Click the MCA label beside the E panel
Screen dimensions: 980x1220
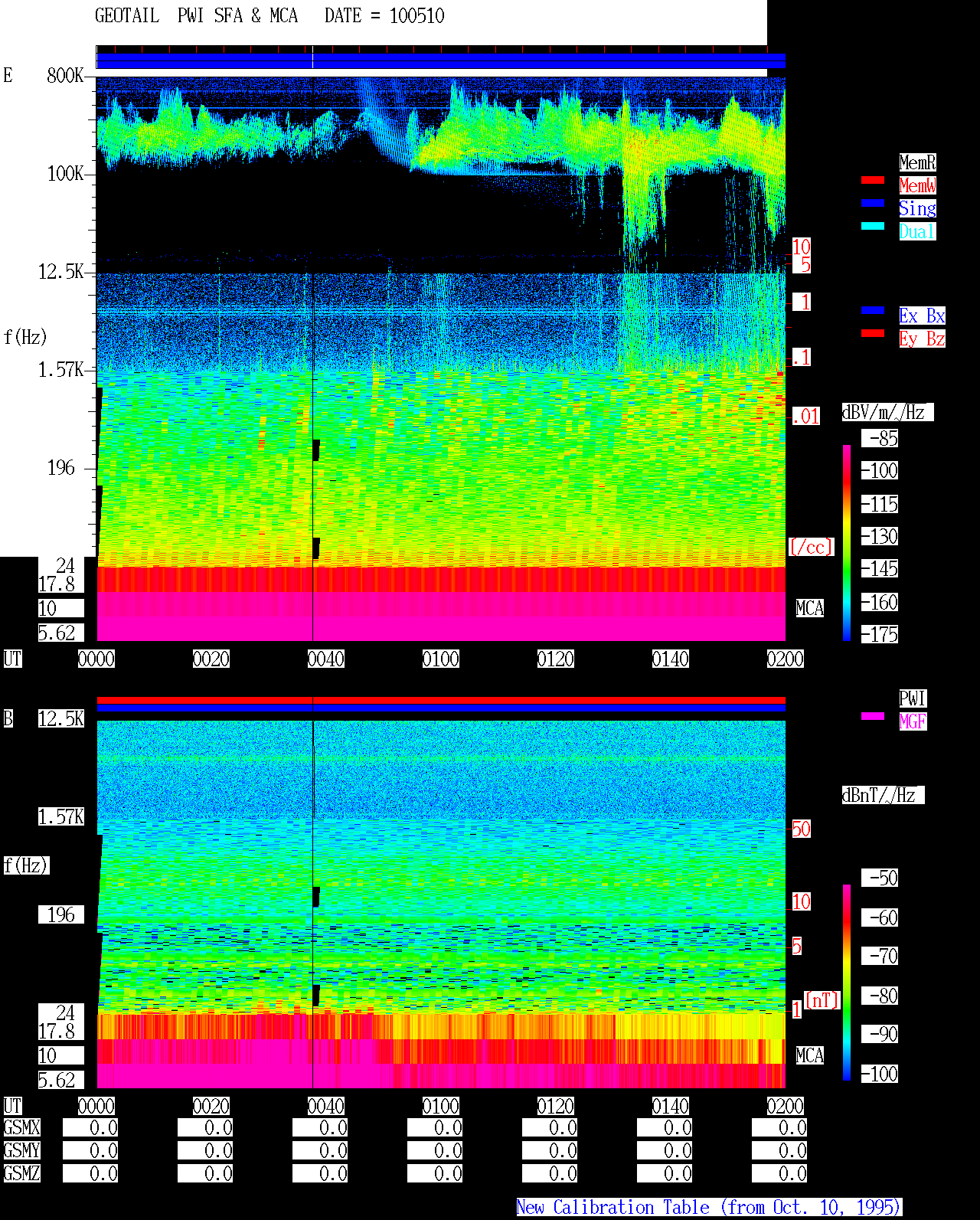810,608
